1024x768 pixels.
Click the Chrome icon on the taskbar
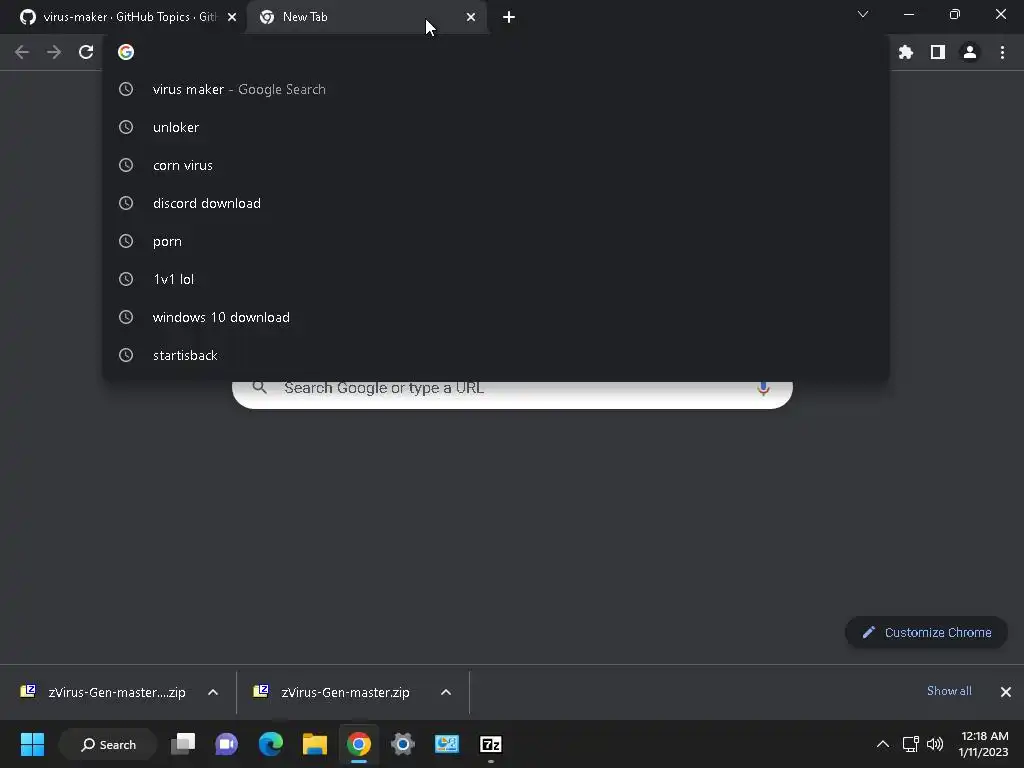click(x=359, y=744)
